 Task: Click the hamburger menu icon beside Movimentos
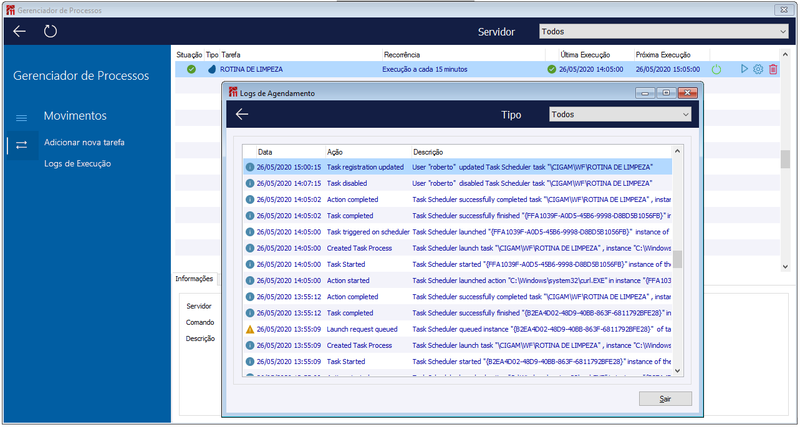tap(21, 118)
